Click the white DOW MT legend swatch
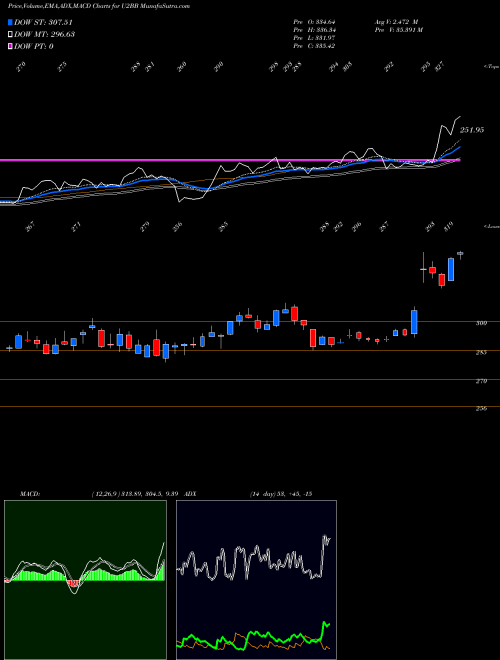500x660 pixels. tap(10, 34)
